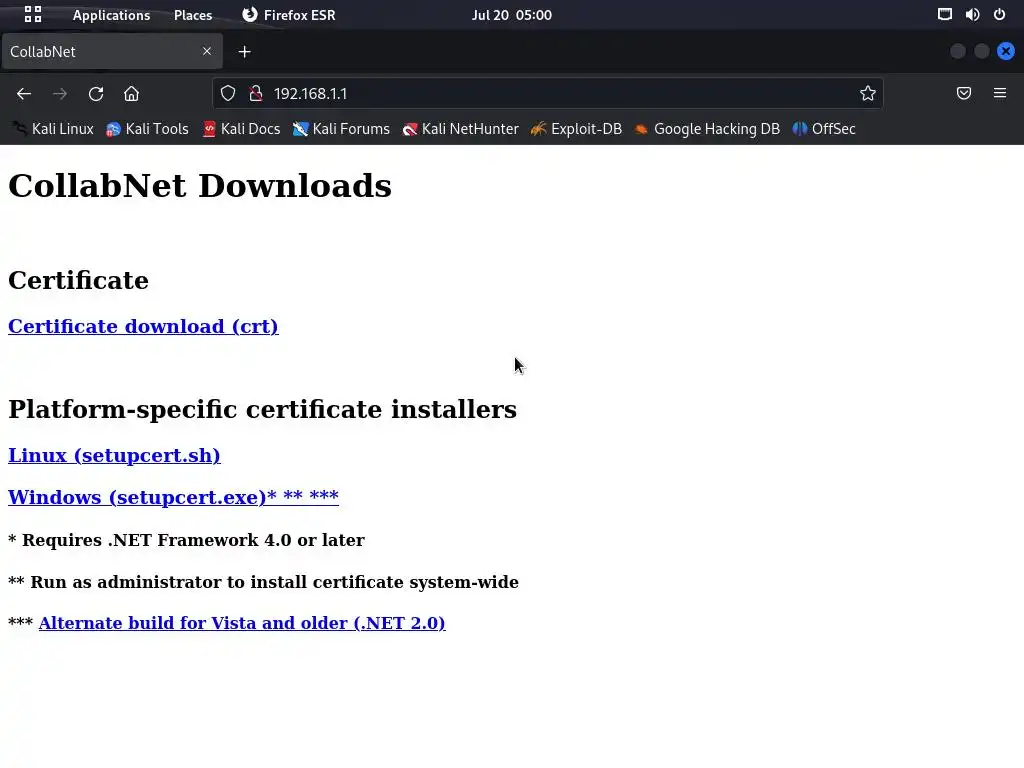This screenshot has height=768, width=1024.
Task: Show insecure connection lock info
Action: click(256, 93)
